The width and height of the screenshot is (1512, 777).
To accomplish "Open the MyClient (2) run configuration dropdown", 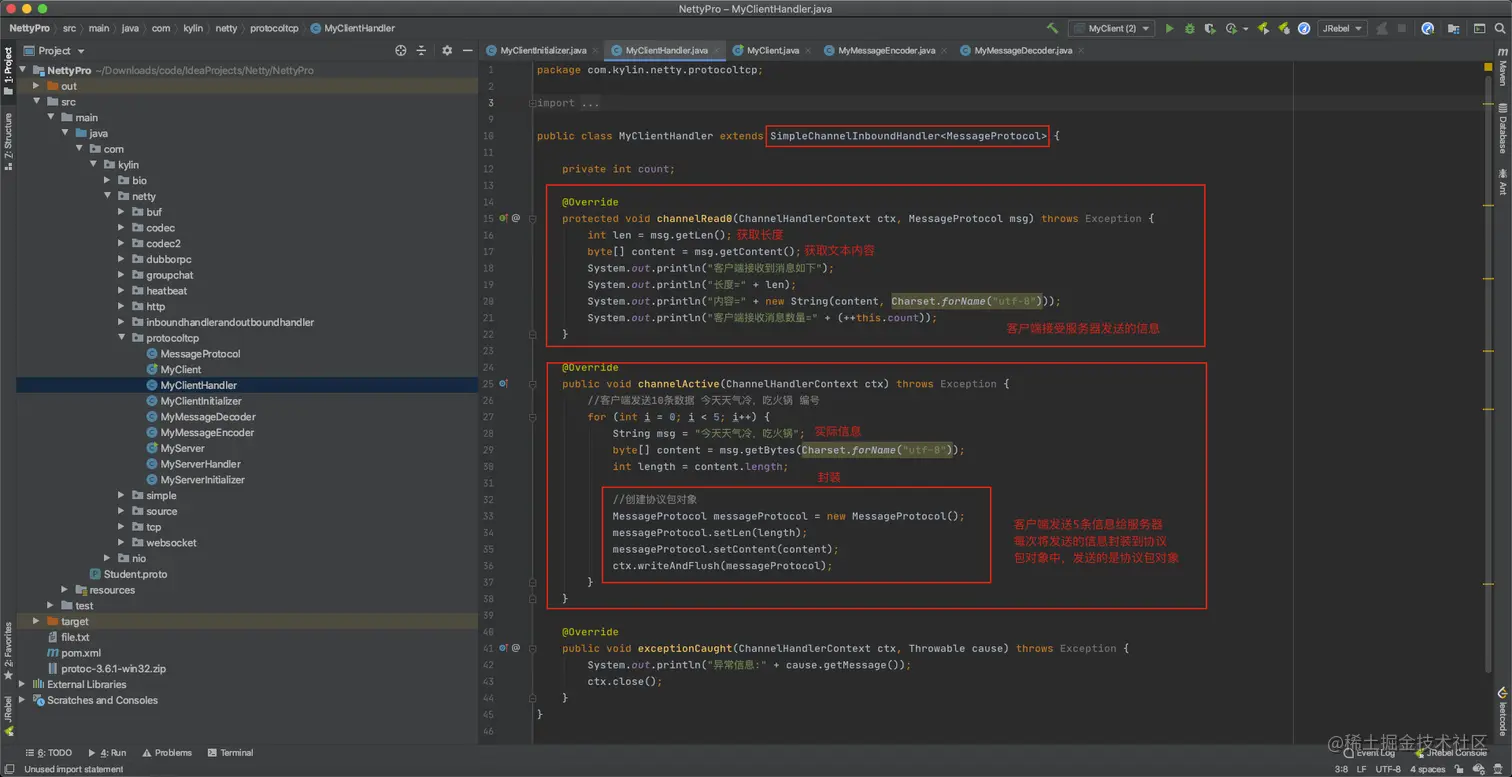I will (1112, 29).
